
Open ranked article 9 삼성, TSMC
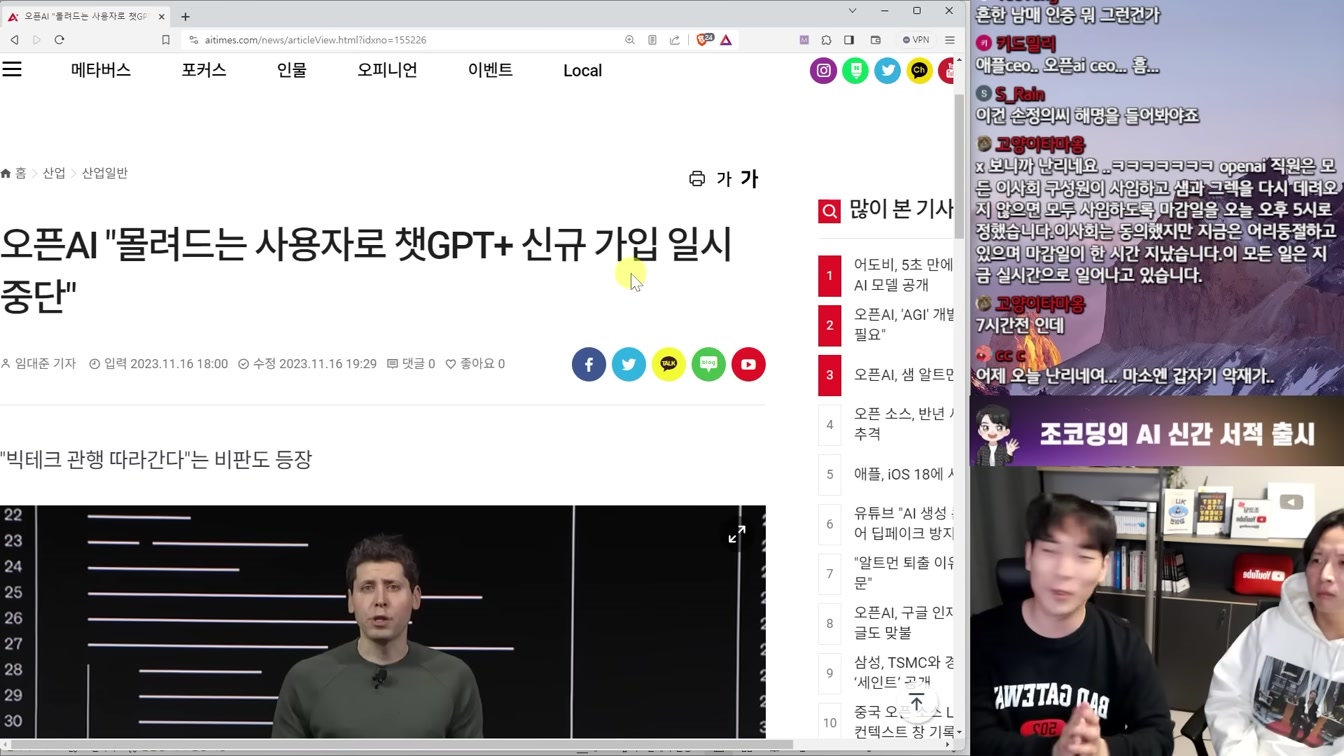point(886,672)
